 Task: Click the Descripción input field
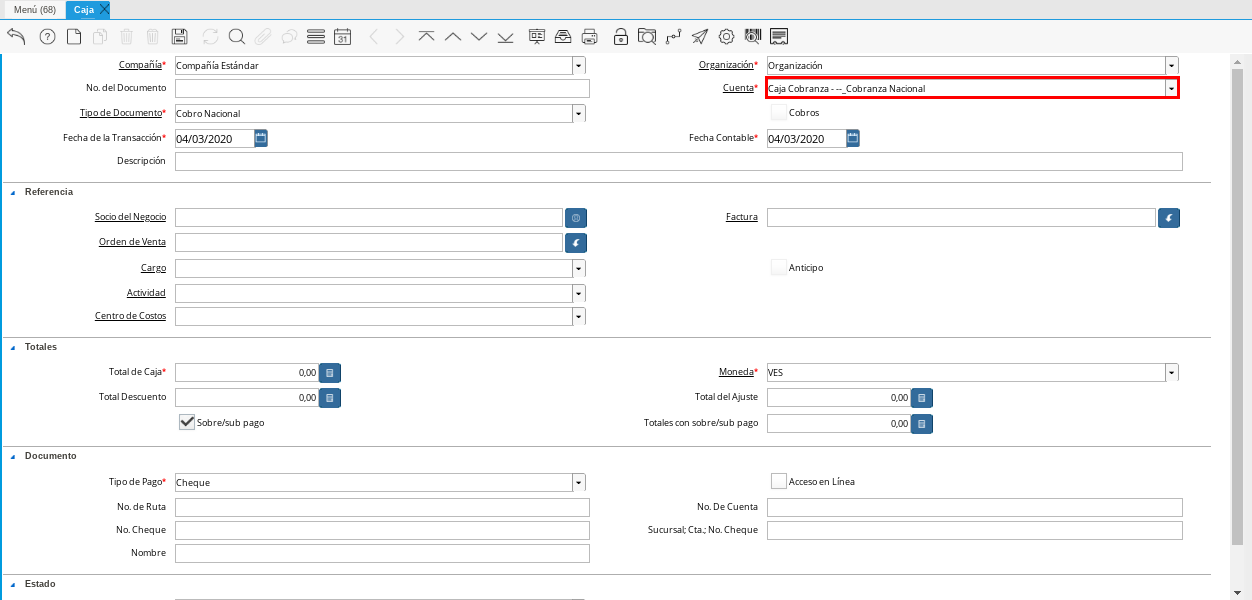point(678,162)
